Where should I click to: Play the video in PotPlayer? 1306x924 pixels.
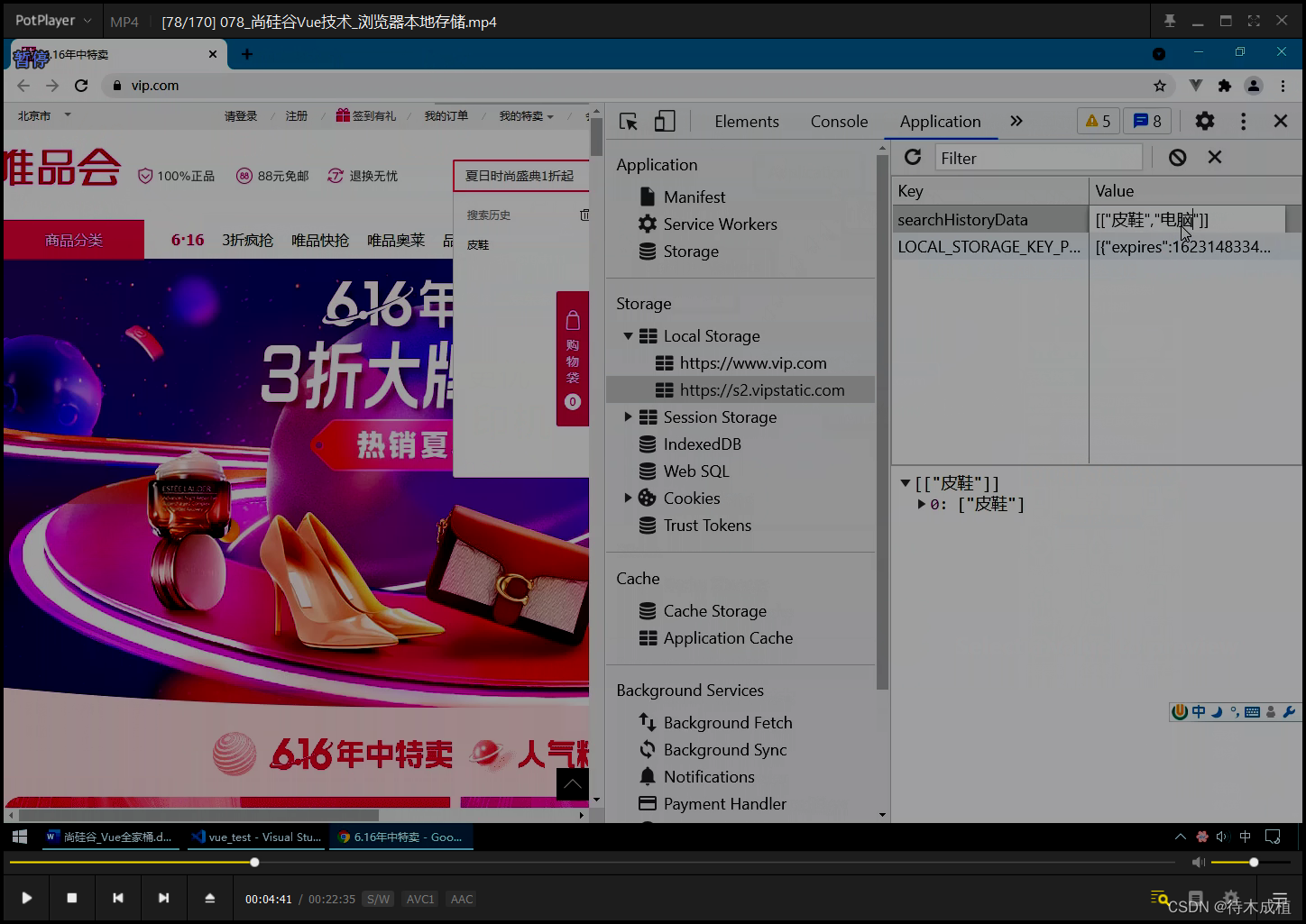pos(27,898)
